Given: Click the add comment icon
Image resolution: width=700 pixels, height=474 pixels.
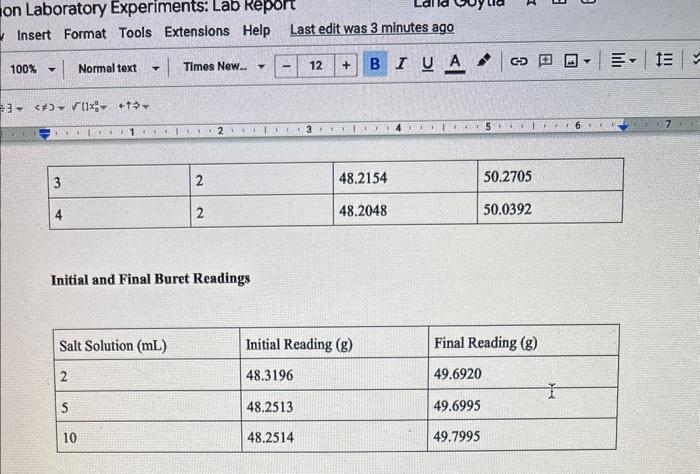Looking at the screenshot, I should pos(545,60).
